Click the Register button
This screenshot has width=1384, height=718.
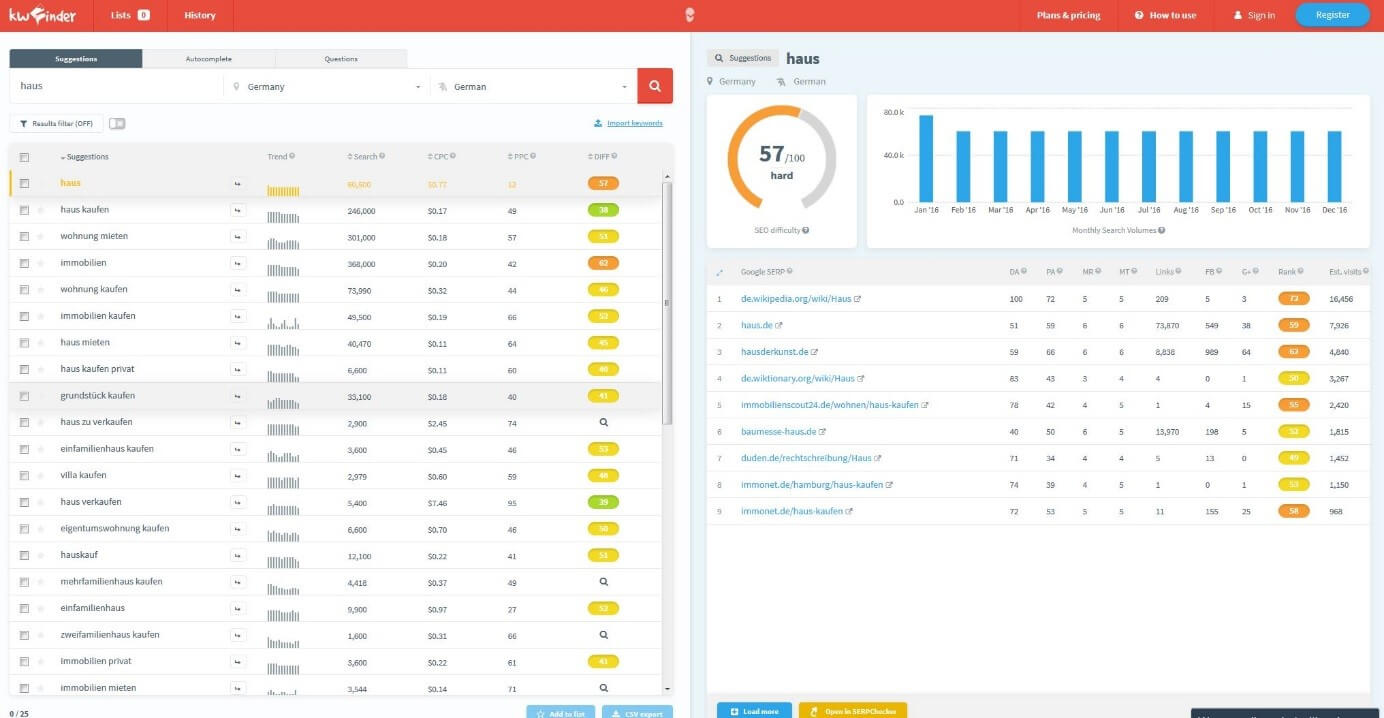(1333, 15)
